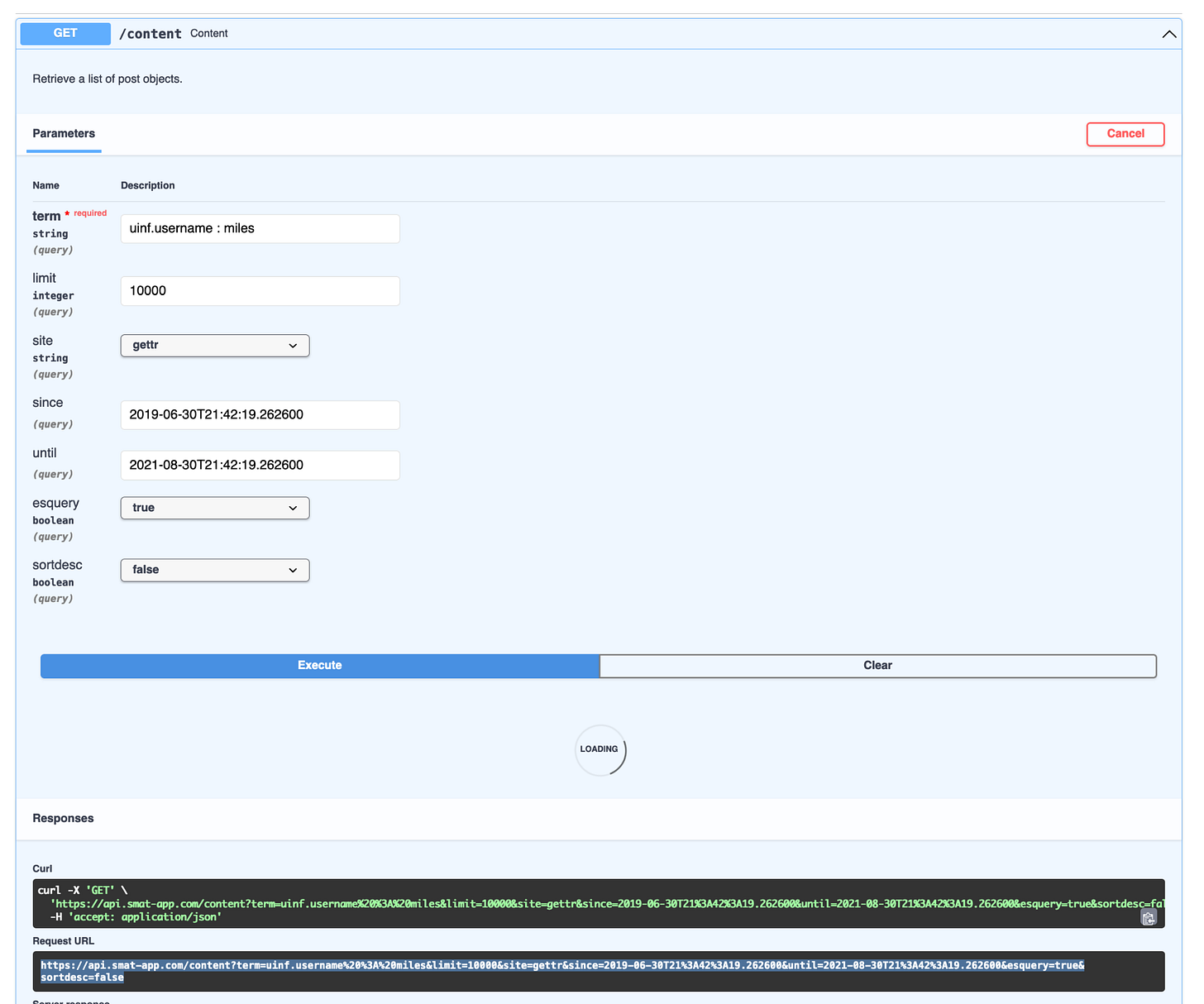Select the Parameters tab
This screenshot has height=1004, width=1204.
(x=64, y=134)
